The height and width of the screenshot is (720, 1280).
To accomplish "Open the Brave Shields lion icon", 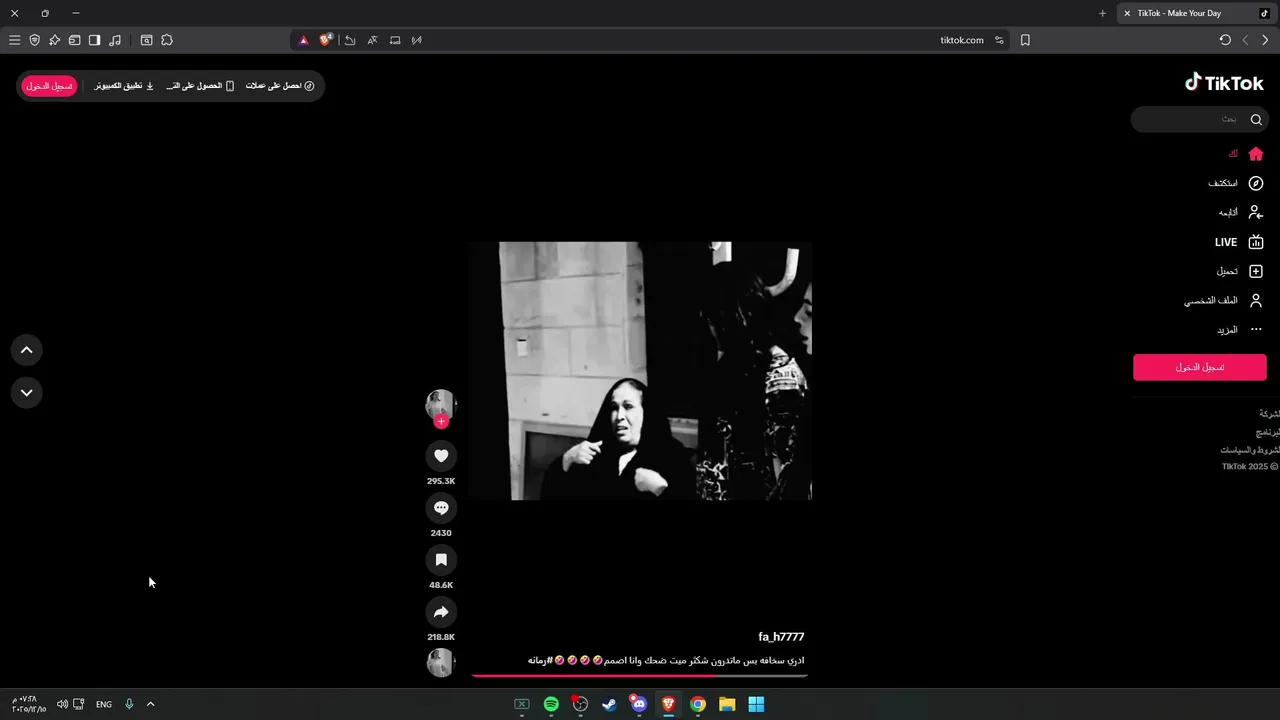I will click(x=326, y=40).
